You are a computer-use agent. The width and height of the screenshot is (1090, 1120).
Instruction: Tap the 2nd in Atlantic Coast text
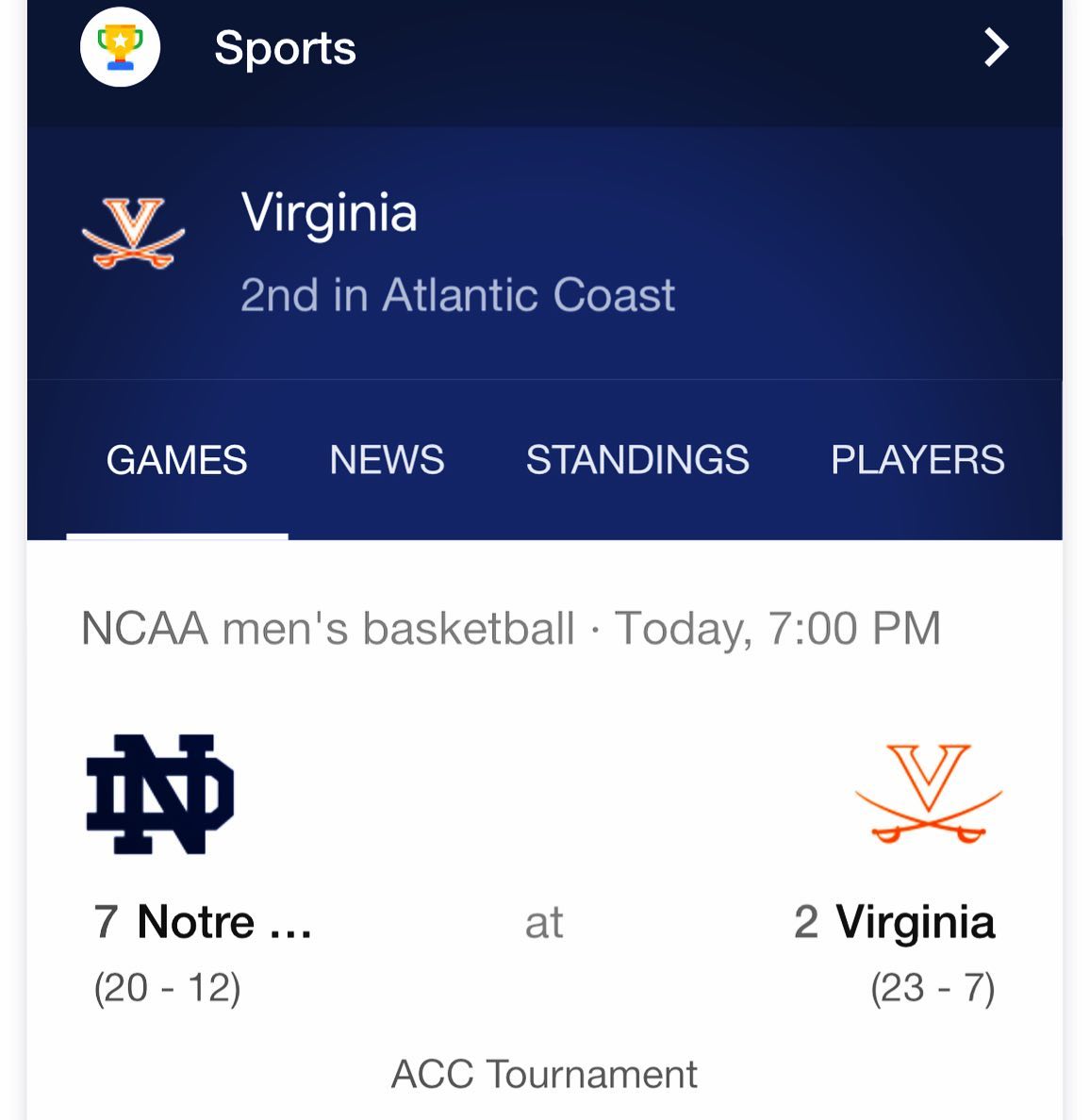tap(457, 295)
